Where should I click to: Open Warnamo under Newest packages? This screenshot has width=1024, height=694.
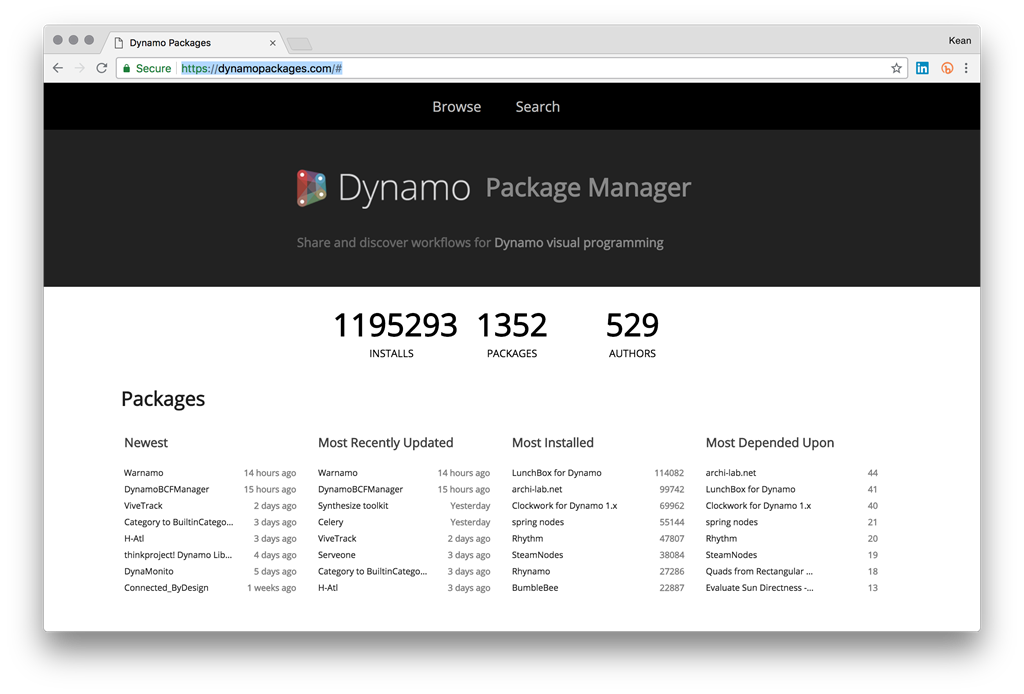[x=143, y=473]
